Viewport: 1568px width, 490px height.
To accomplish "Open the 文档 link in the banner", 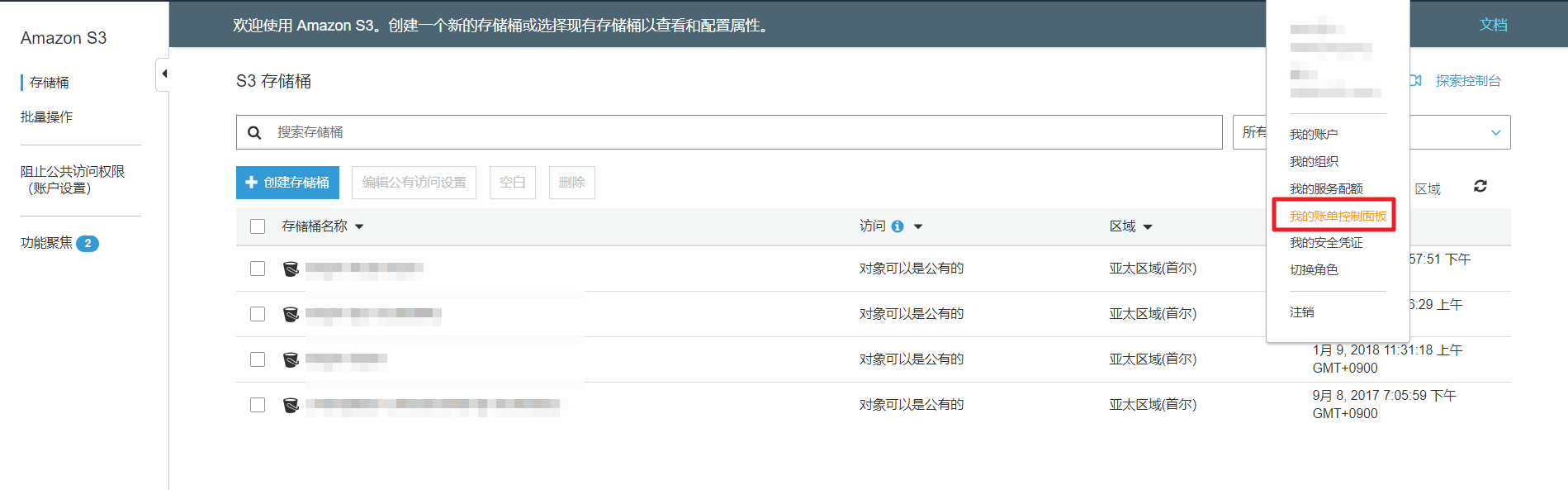I will click(x=1493, y=25).
